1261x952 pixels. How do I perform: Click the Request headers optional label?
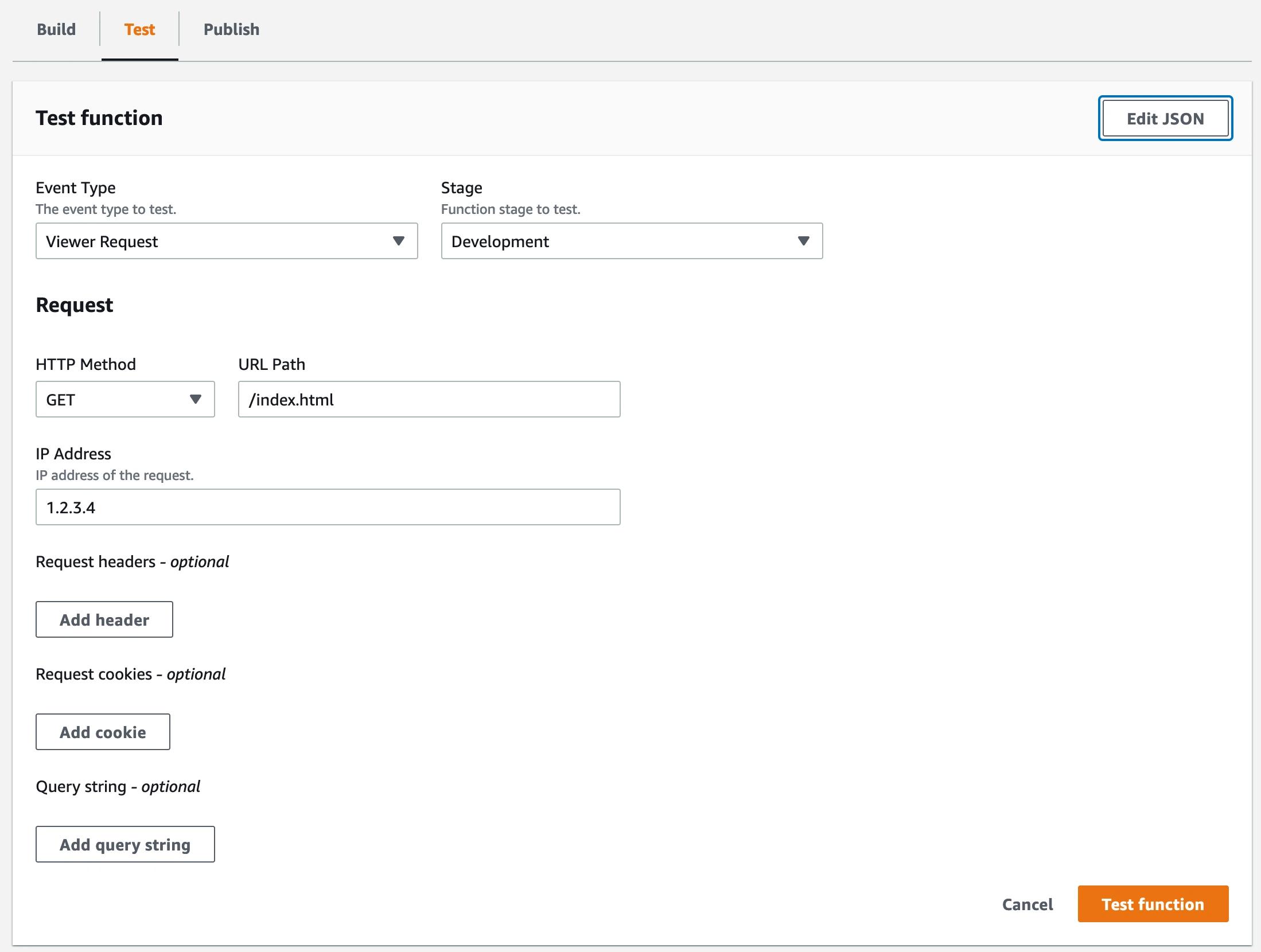click(x=132, y=561)
